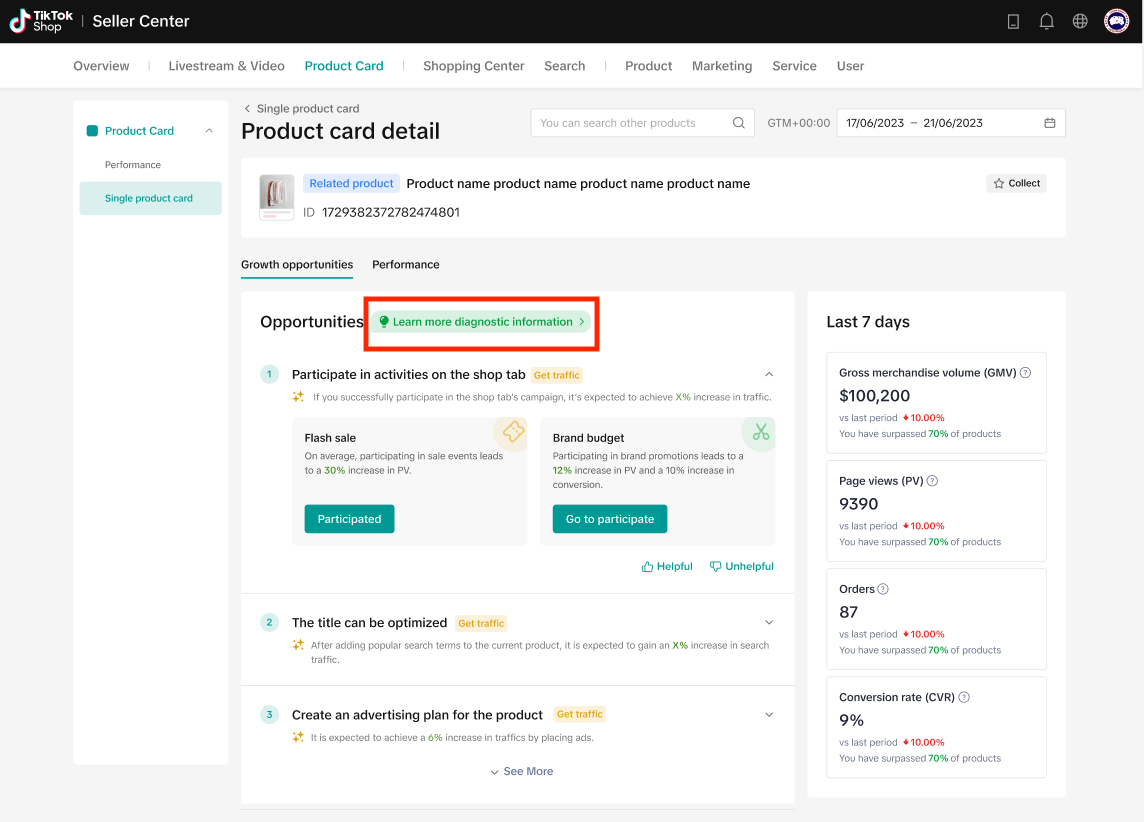
Task: Open the user profile avatar
Action: coord(1116,21)
